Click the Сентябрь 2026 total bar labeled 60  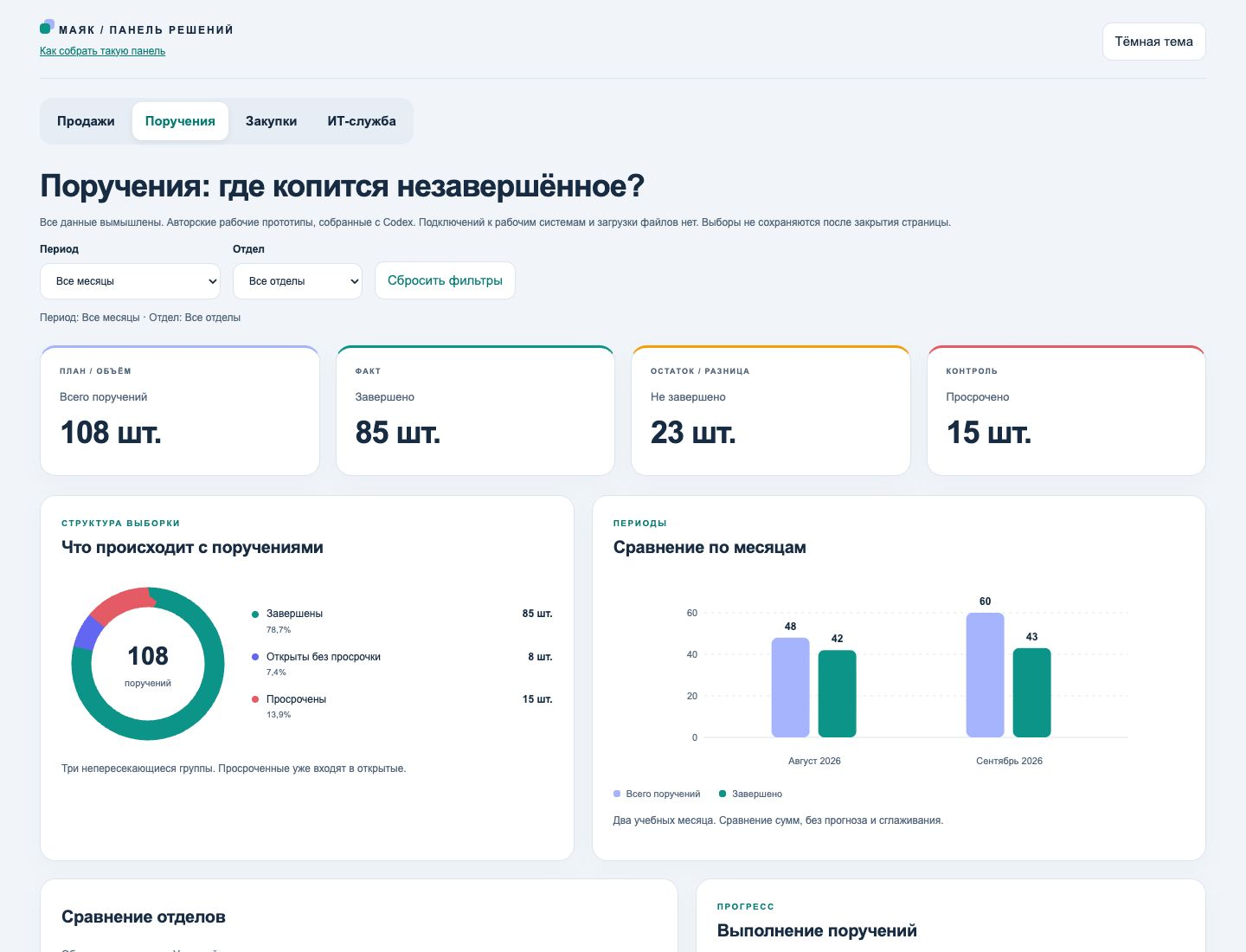(x=985, y=675)
